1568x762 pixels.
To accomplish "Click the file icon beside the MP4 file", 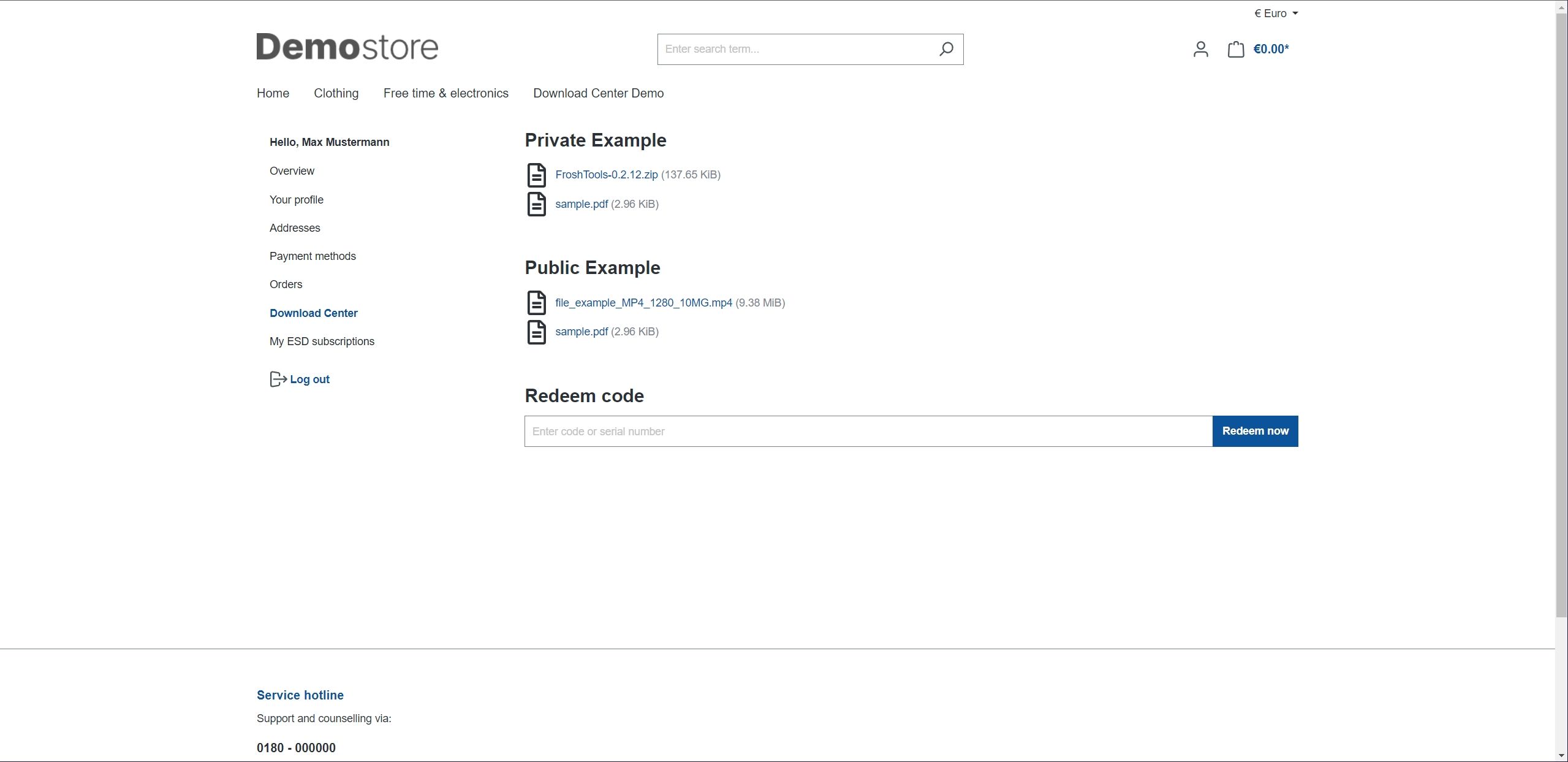I will [x=537, y=303].
